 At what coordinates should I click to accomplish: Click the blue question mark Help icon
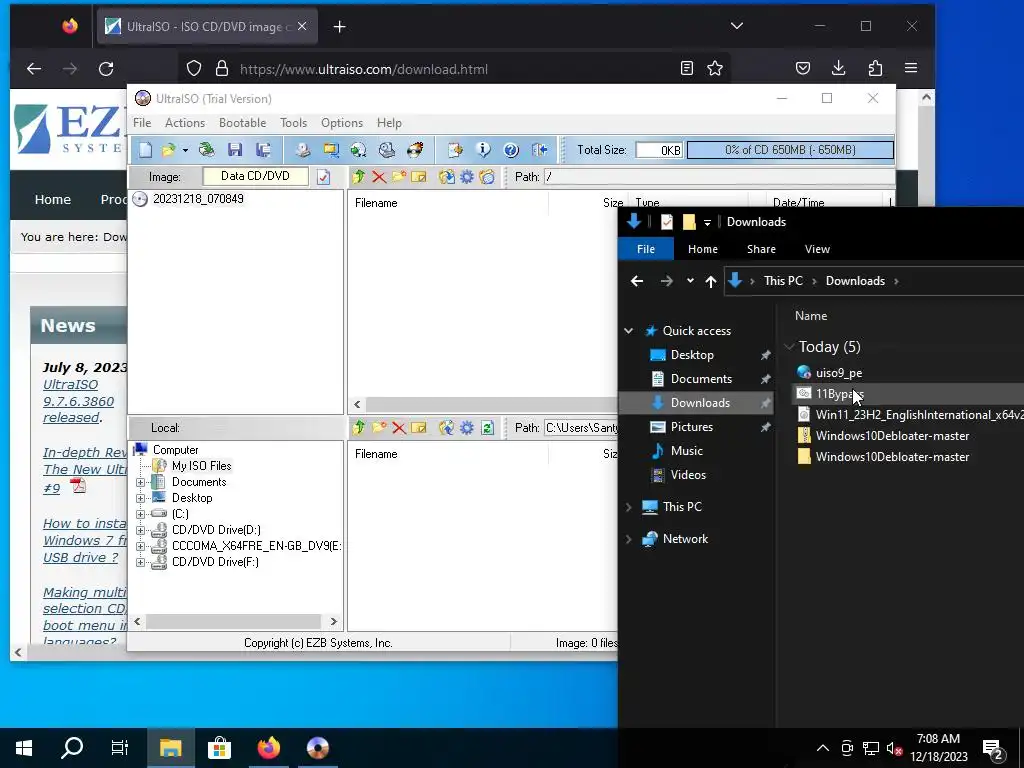coord(511,150)
